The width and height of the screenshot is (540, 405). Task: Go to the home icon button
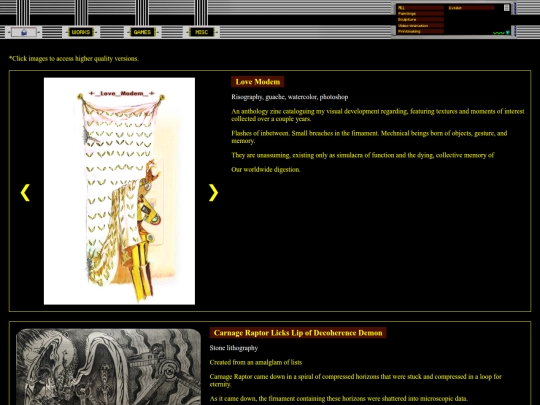[24, 32]
